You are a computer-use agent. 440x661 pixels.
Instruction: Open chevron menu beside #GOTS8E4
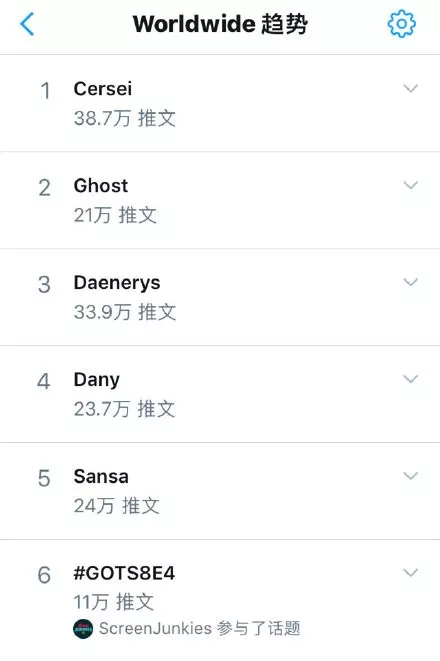410,572
